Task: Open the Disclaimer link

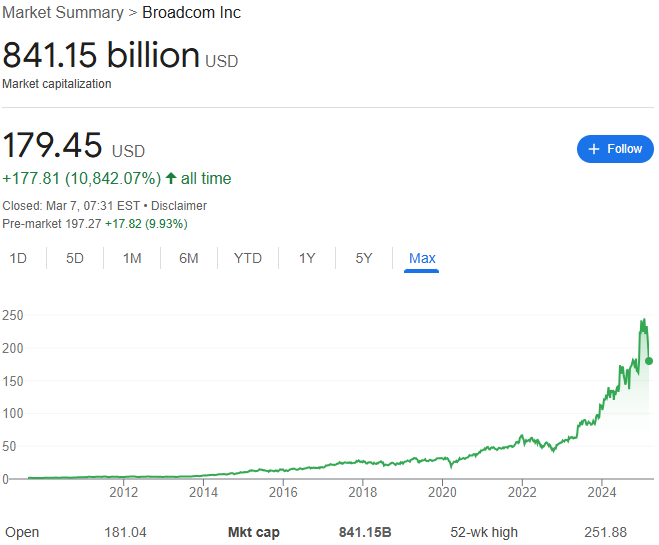Action: point(180,206)
